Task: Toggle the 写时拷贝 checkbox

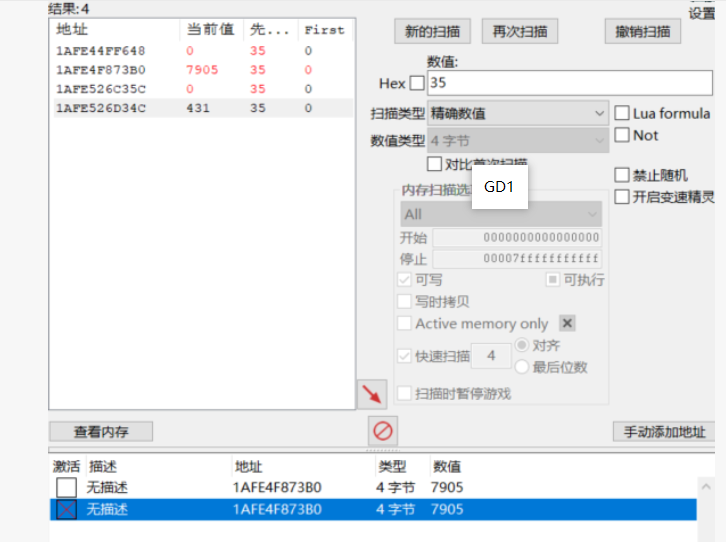Action: (404, 301)
